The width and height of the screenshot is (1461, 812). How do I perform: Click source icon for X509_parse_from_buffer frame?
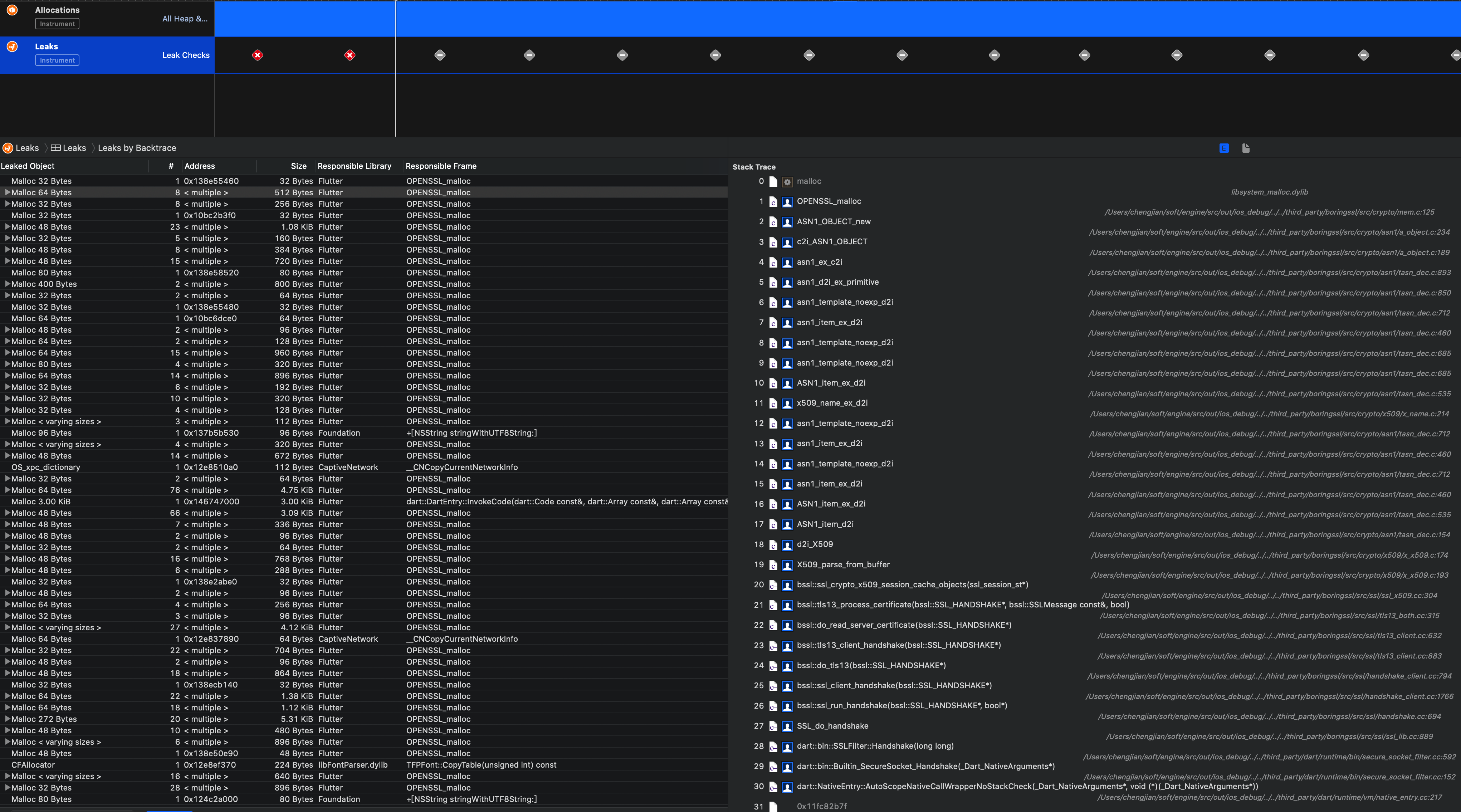coord(773,565)
